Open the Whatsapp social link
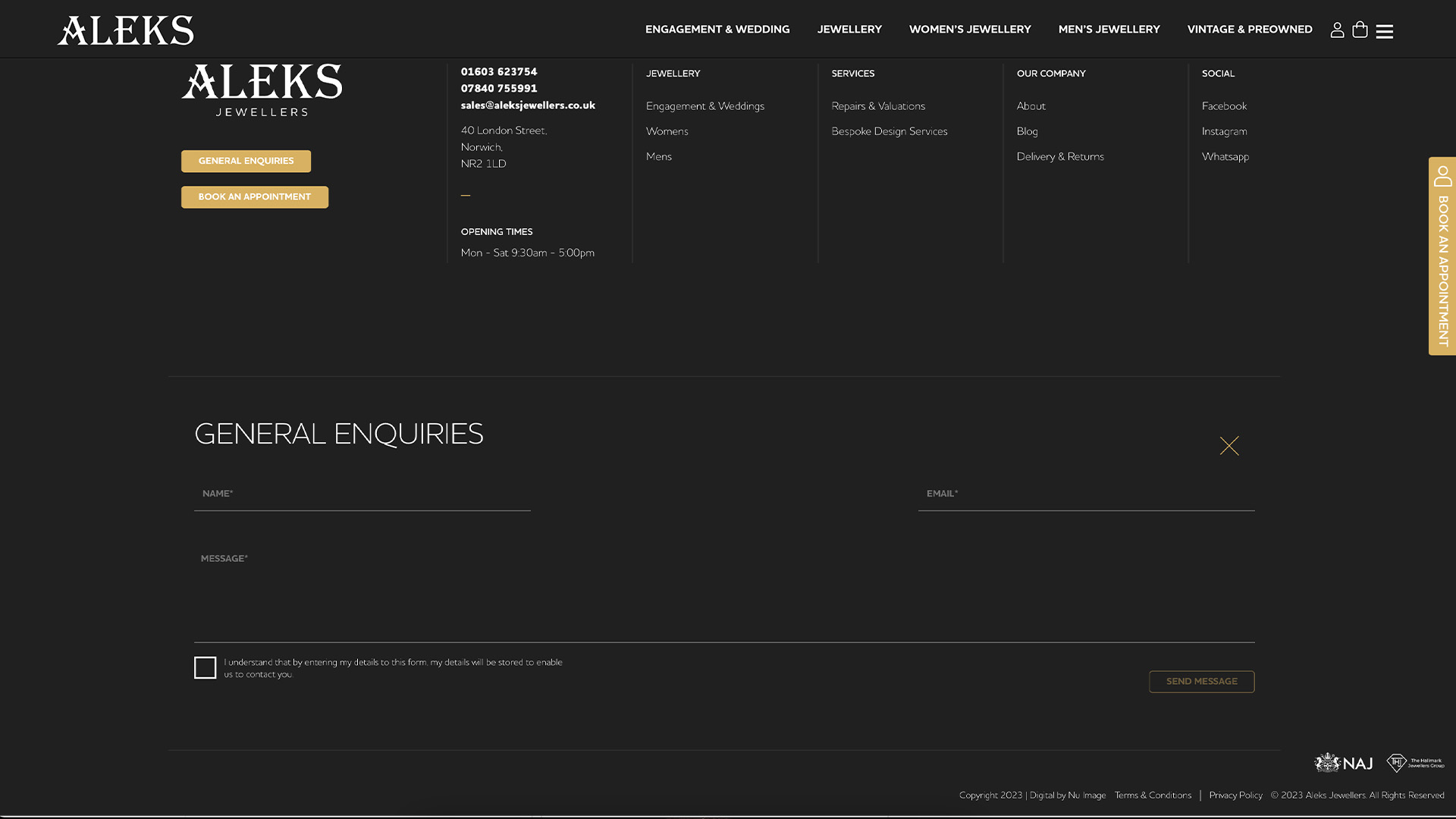The height and width of the screenshot is (819, 1456). pyautogui.click(x=1225, y=156)
